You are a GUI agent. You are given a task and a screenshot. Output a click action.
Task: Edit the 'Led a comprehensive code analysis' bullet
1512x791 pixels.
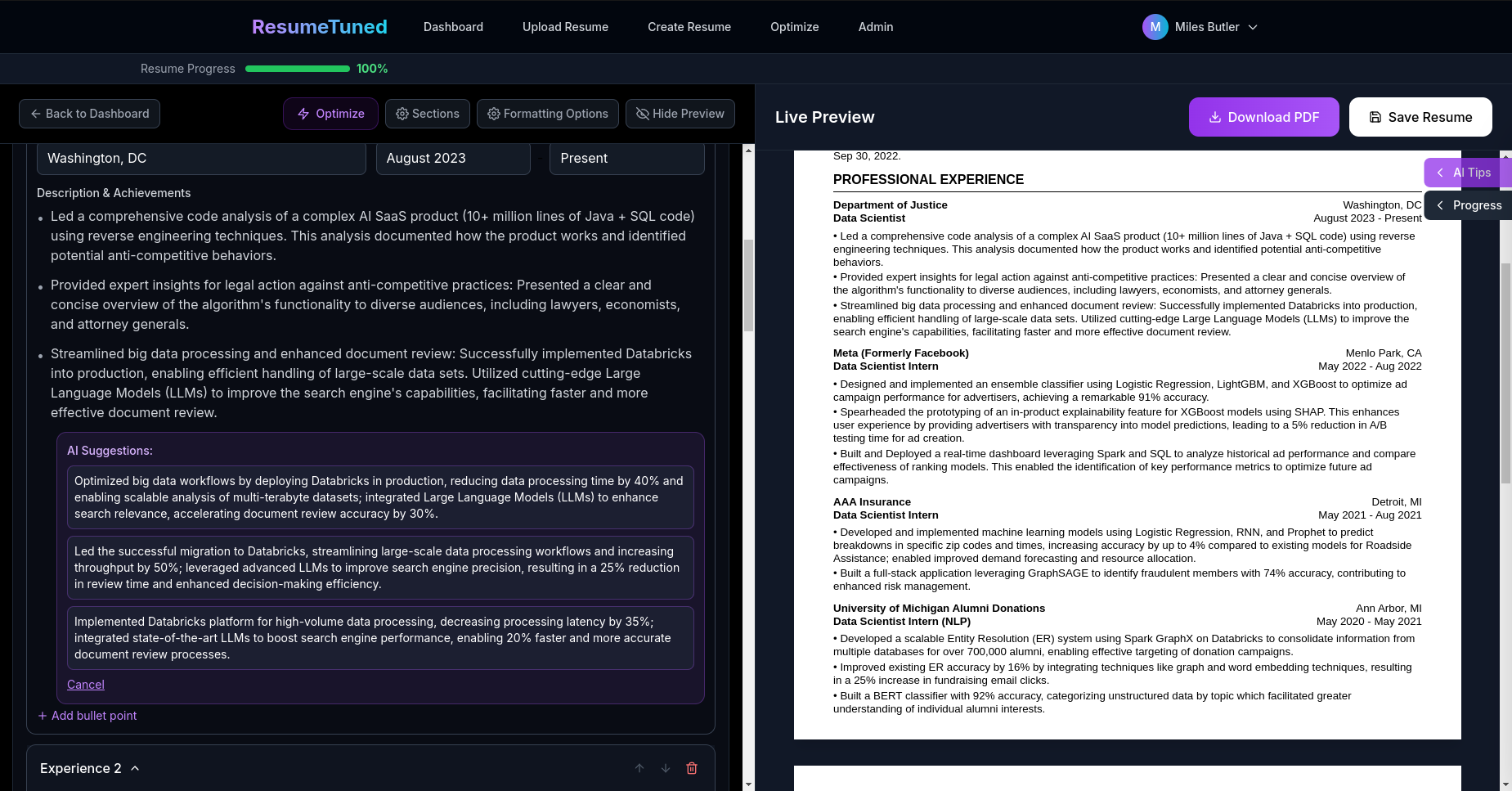point(373,236)
